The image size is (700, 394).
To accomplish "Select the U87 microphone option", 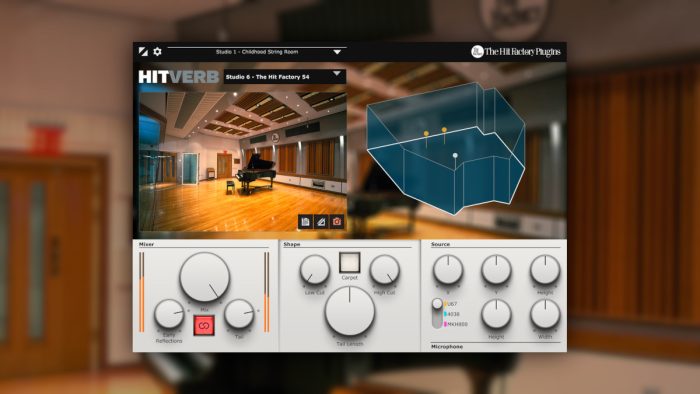I will [x=450, y=304].
